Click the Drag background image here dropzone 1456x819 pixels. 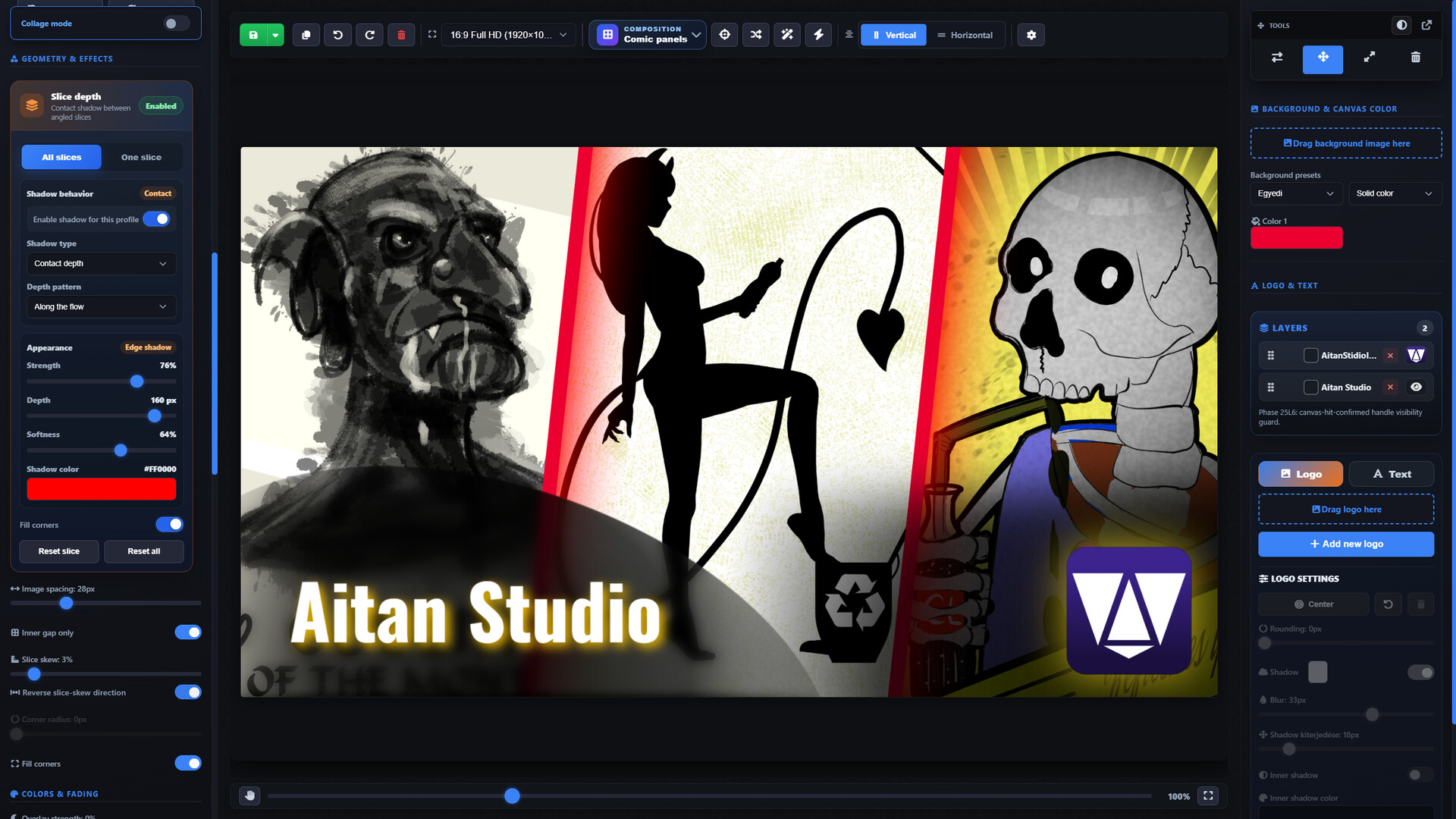tap(1346, 143)
